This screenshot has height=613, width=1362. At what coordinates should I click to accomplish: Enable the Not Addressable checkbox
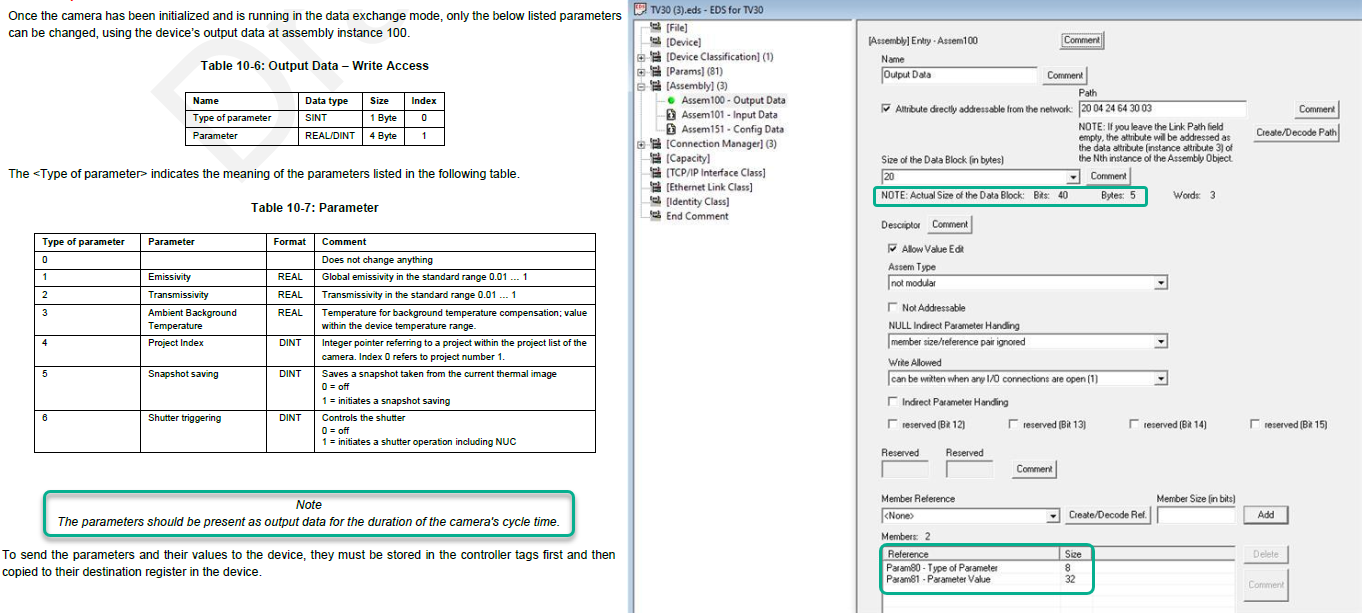coord(893,308)
